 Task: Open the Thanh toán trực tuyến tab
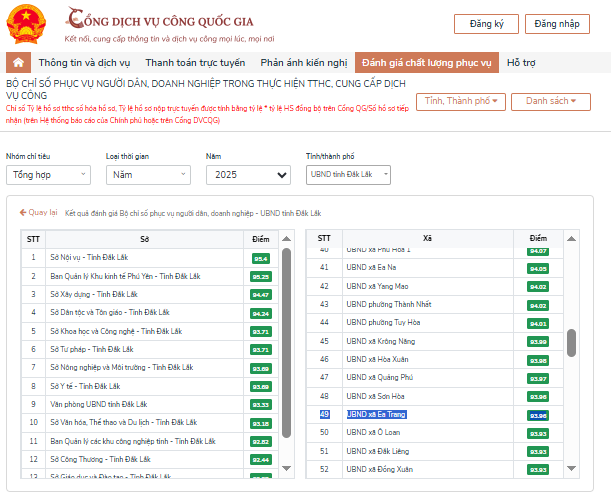click(x=203, y=63)
